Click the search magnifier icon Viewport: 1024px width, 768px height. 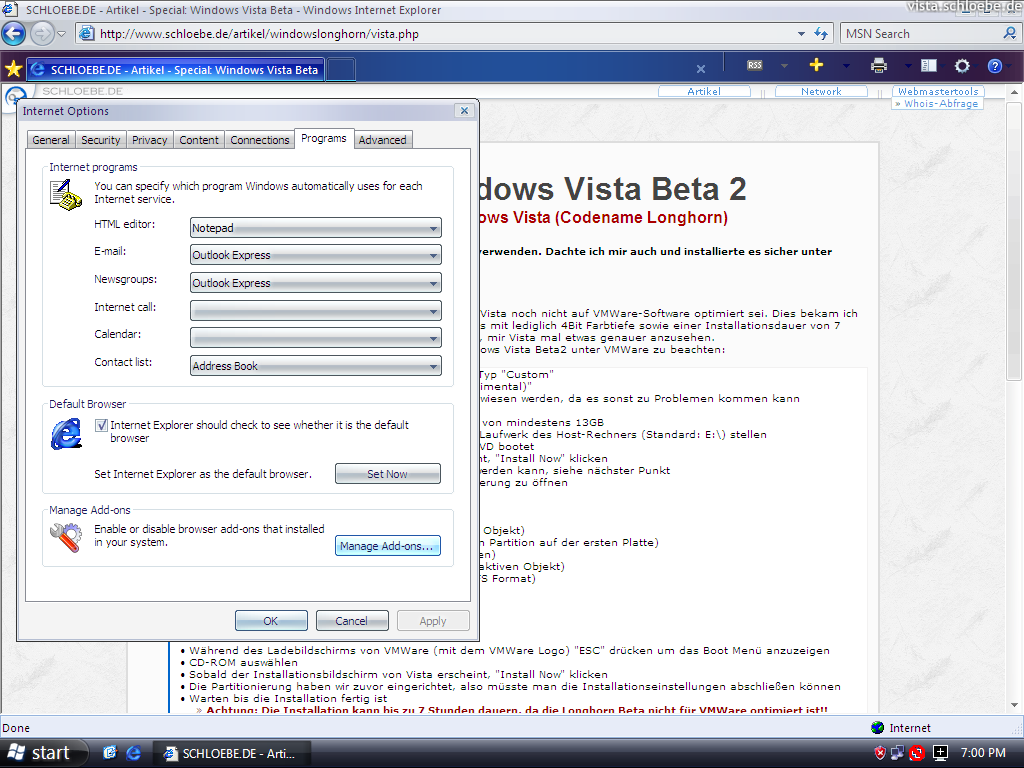point(1010,33)
